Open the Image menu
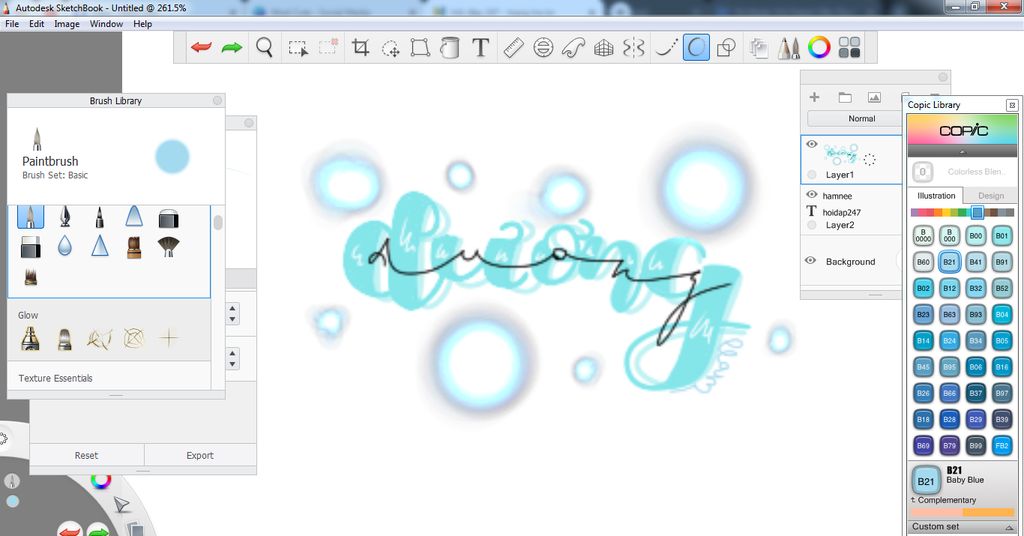Viewport: 1024px width, 536px height. (67, 24)
